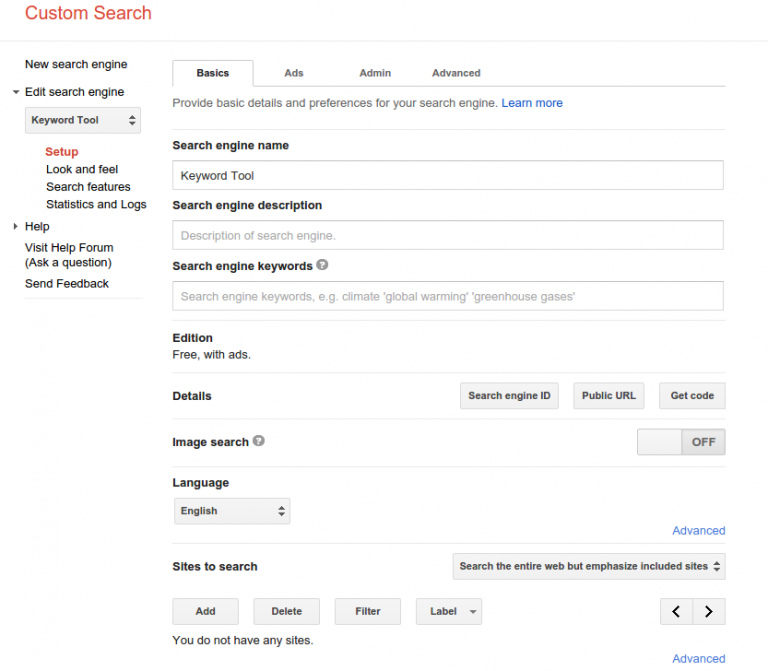
Task: Open the Language dropdown set to English
Action: [x=232, y=511]
